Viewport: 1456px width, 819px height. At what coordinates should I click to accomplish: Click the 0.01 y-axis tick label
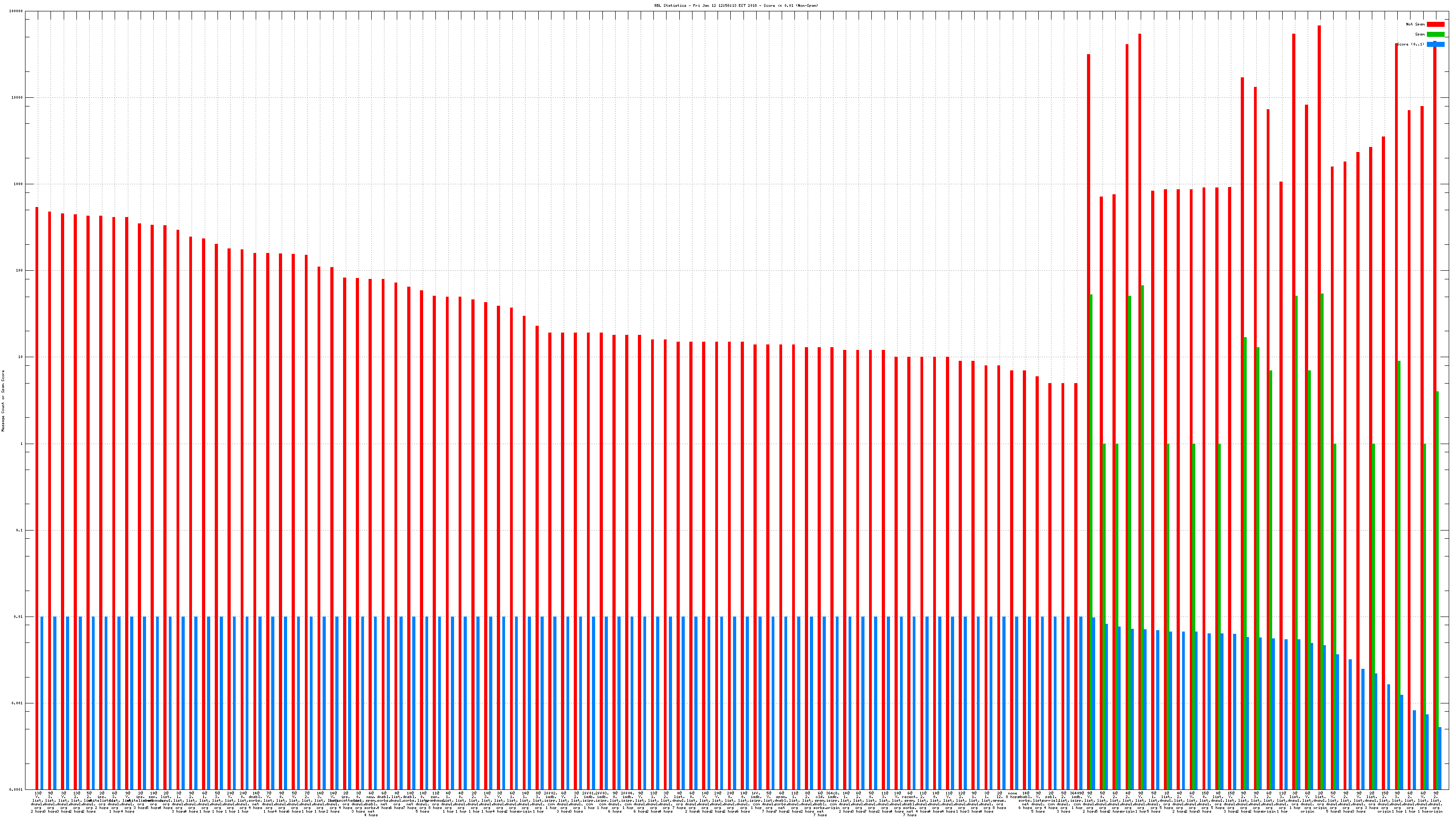click(x=19, y=617)
